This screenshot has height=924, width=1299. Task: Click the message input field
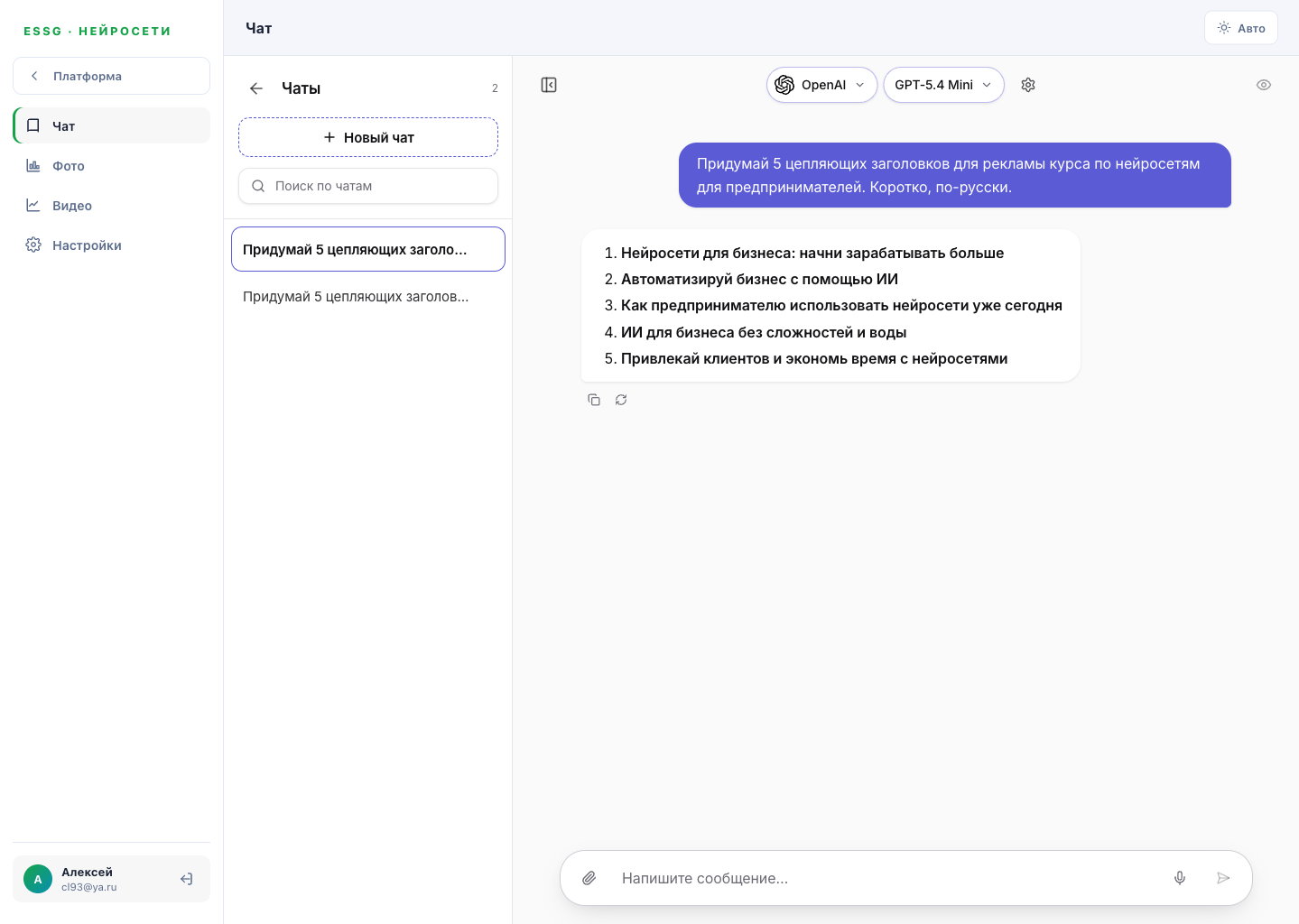tap(885, 878)
